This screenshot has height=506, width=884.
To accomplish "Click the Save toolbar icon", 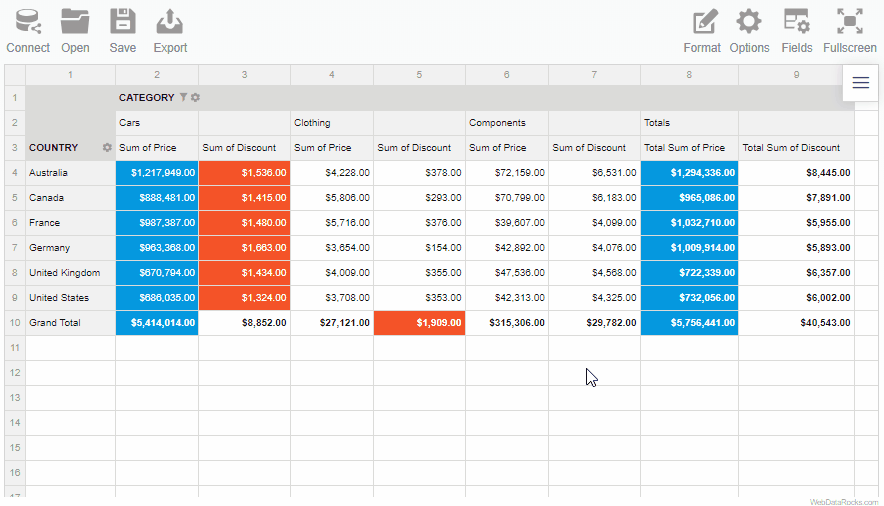I will (x=123, y=22).
